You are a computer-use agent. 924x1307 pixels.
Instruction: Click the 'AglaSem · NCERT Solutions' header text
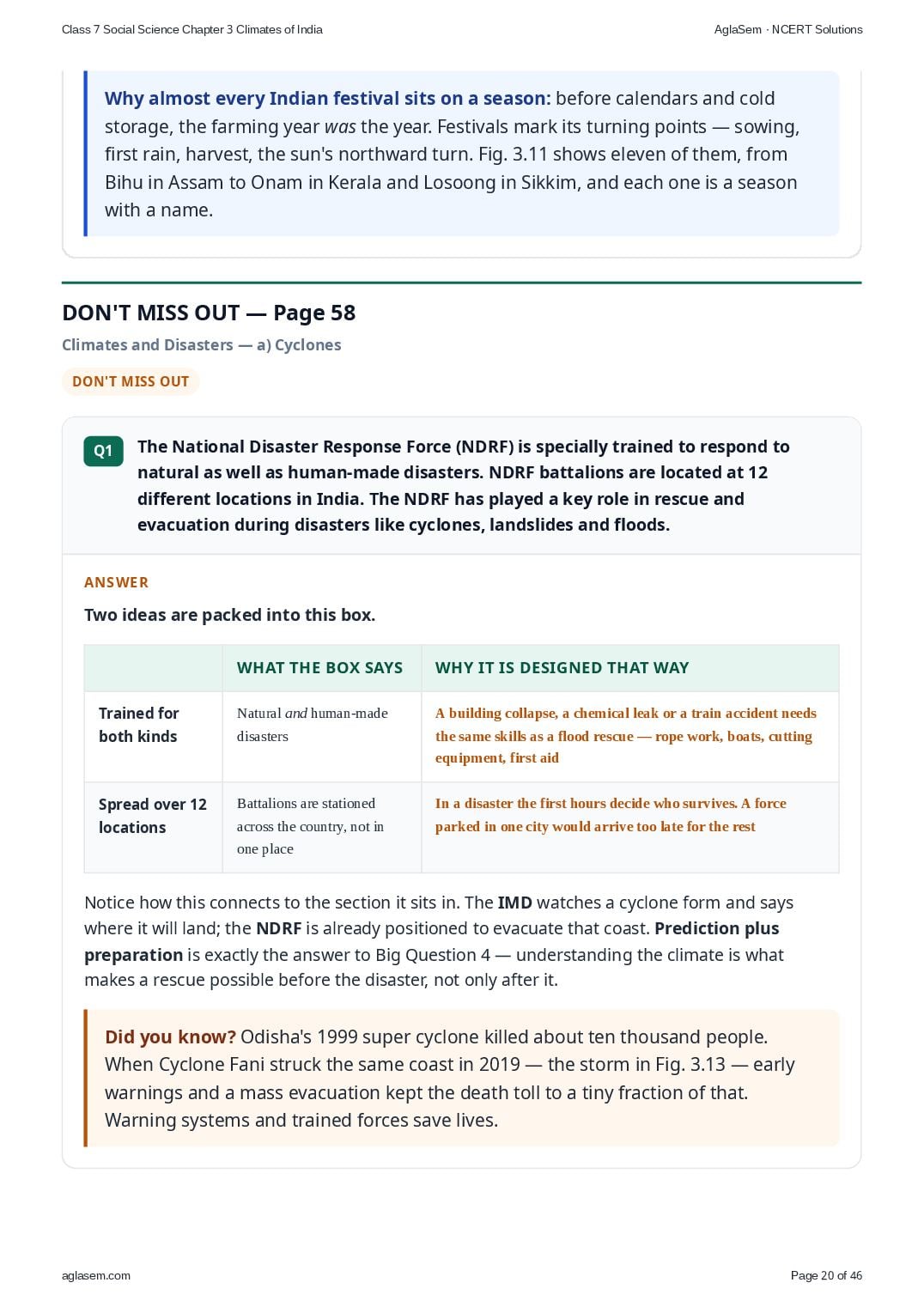click(788, 29)
